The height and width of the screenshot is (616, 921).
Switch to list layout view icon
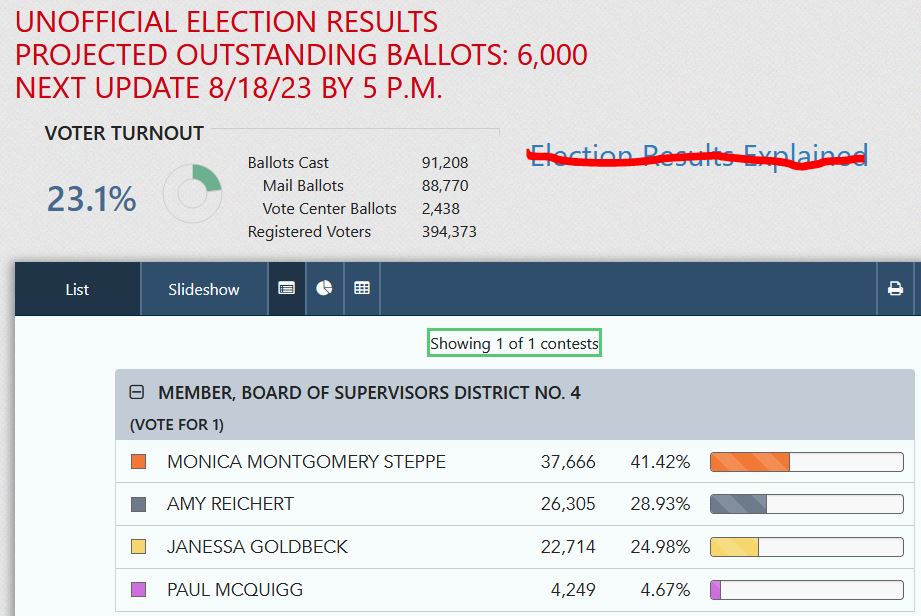pos(287,289)
